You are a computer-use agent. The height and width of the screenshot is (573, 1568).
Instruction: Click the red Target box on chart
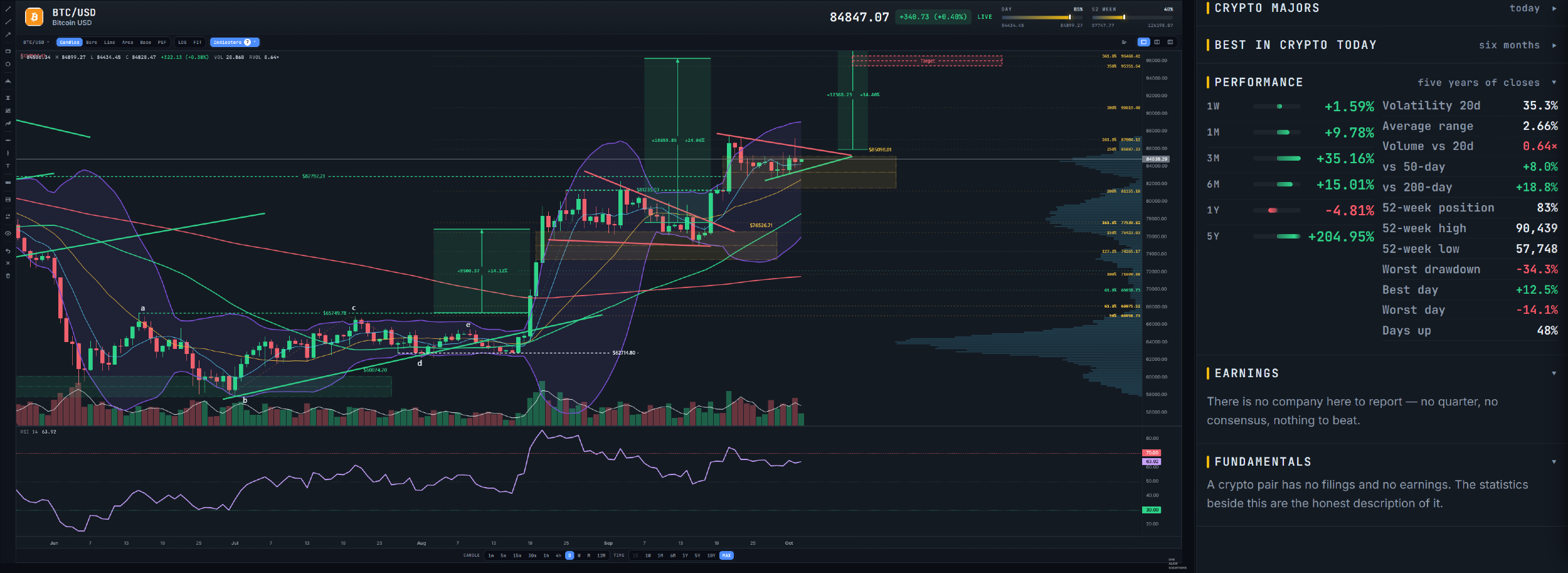(x=927, y=61)
